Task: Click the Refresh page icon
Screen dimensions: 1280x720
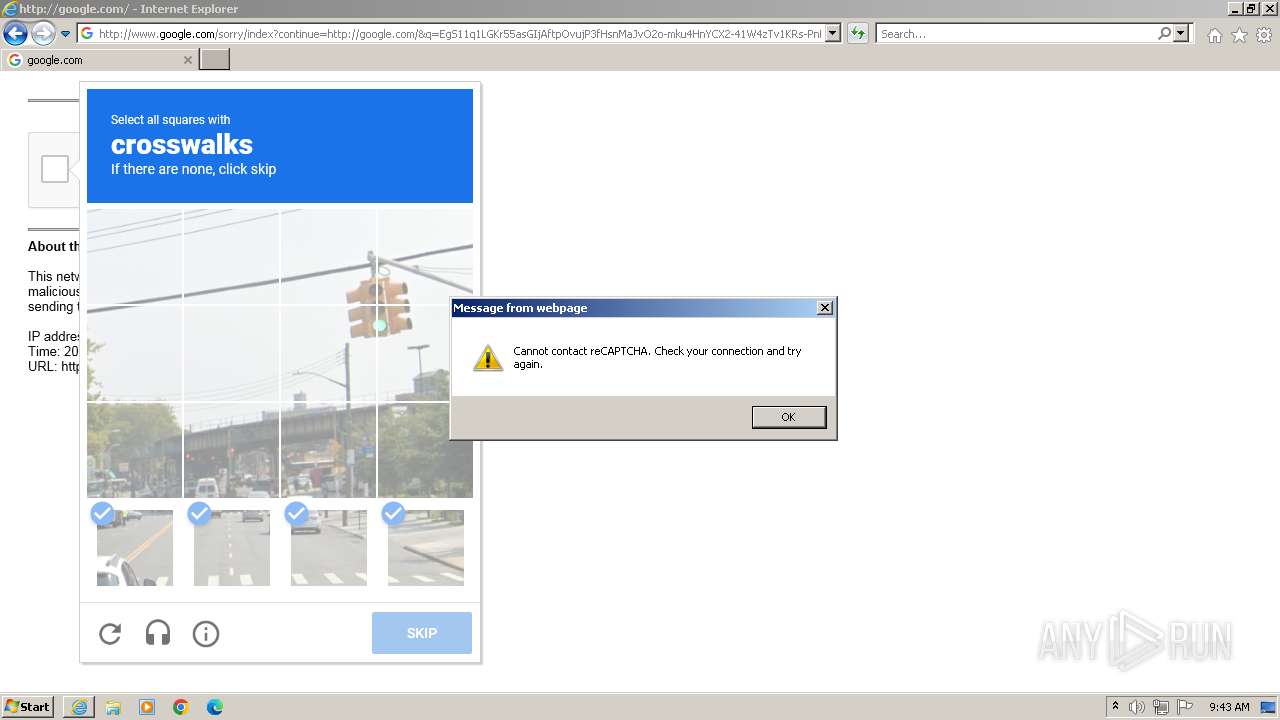Action: [x=858, y=34]
